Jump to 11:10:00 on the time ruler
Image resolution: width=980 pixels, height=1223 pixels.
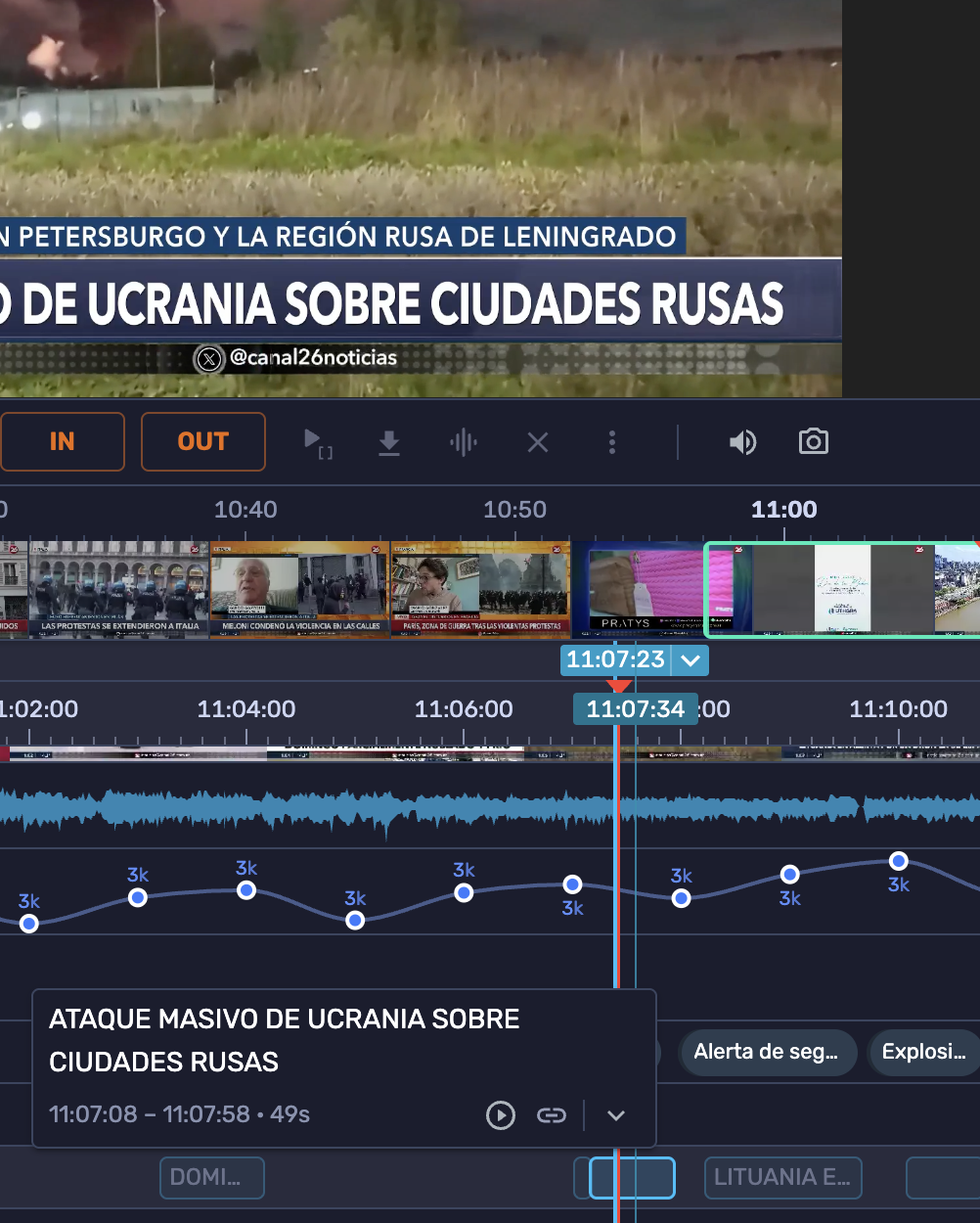(898, 709)
